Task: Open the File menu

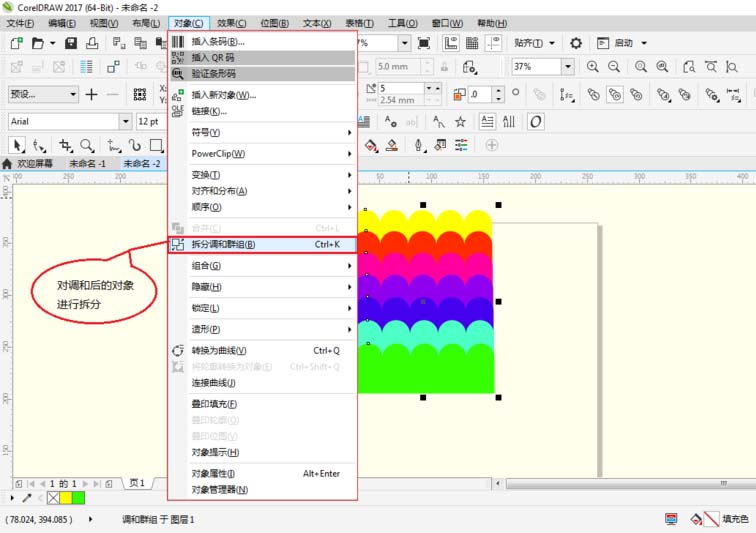Action: 20,23
